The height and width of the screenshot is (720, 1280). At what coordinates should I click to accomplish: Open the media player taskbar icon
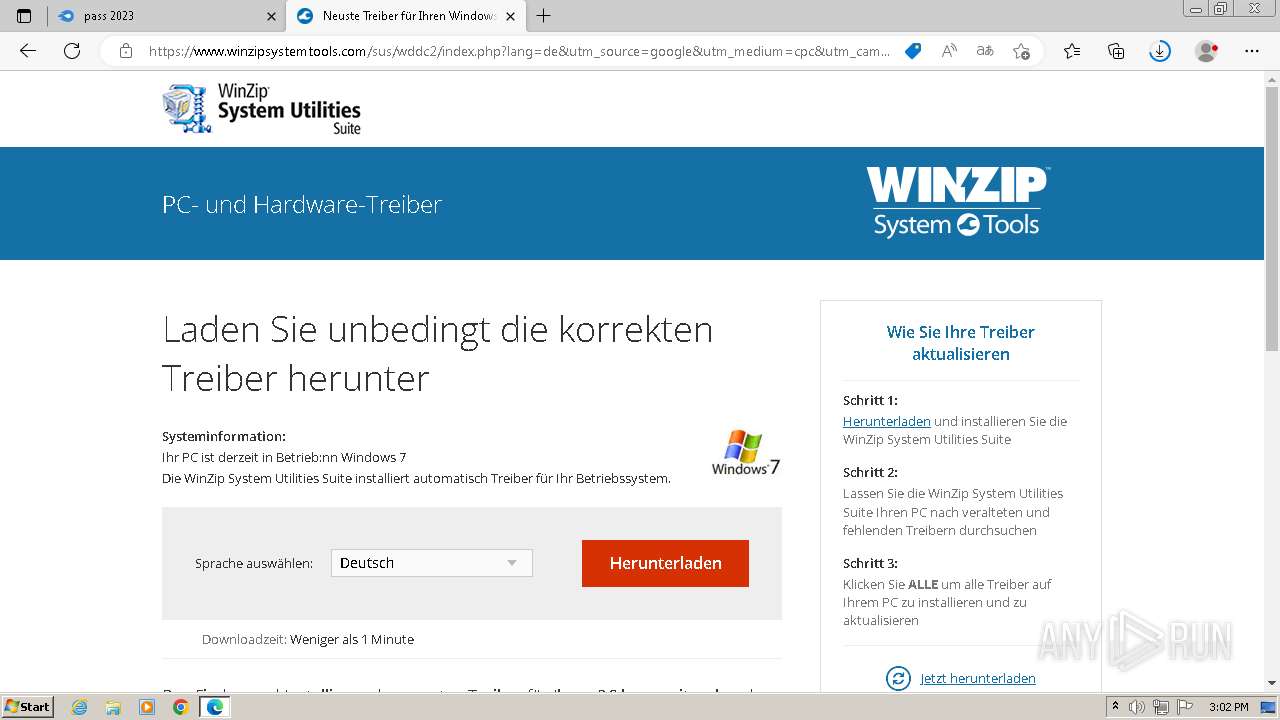[147, 707]
